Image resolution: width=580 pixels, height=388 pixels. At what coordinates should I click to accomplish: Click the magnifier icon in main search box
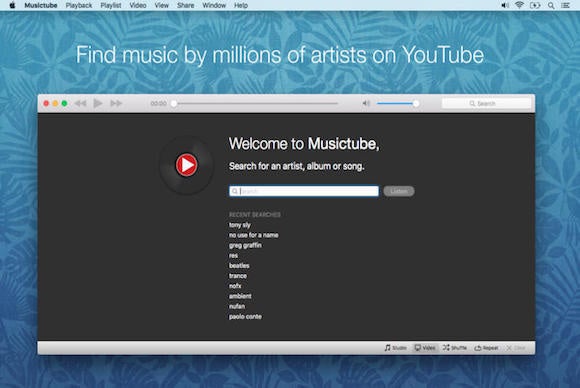(x=235, y=191)
